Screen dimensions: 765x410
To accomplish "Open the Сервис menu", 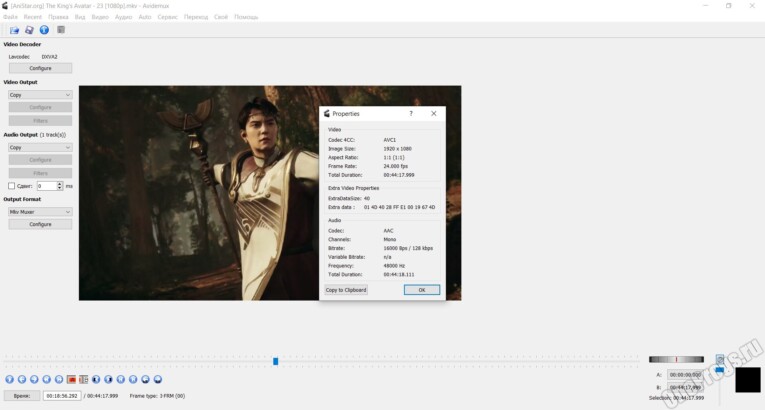I will coord(167,17).
